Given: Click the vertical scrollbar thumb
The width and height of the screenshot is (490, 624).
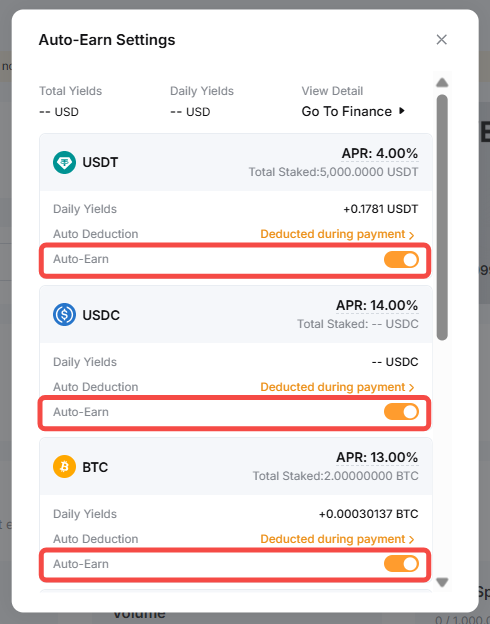Looking at the screenshot, I should pos(442,217).
